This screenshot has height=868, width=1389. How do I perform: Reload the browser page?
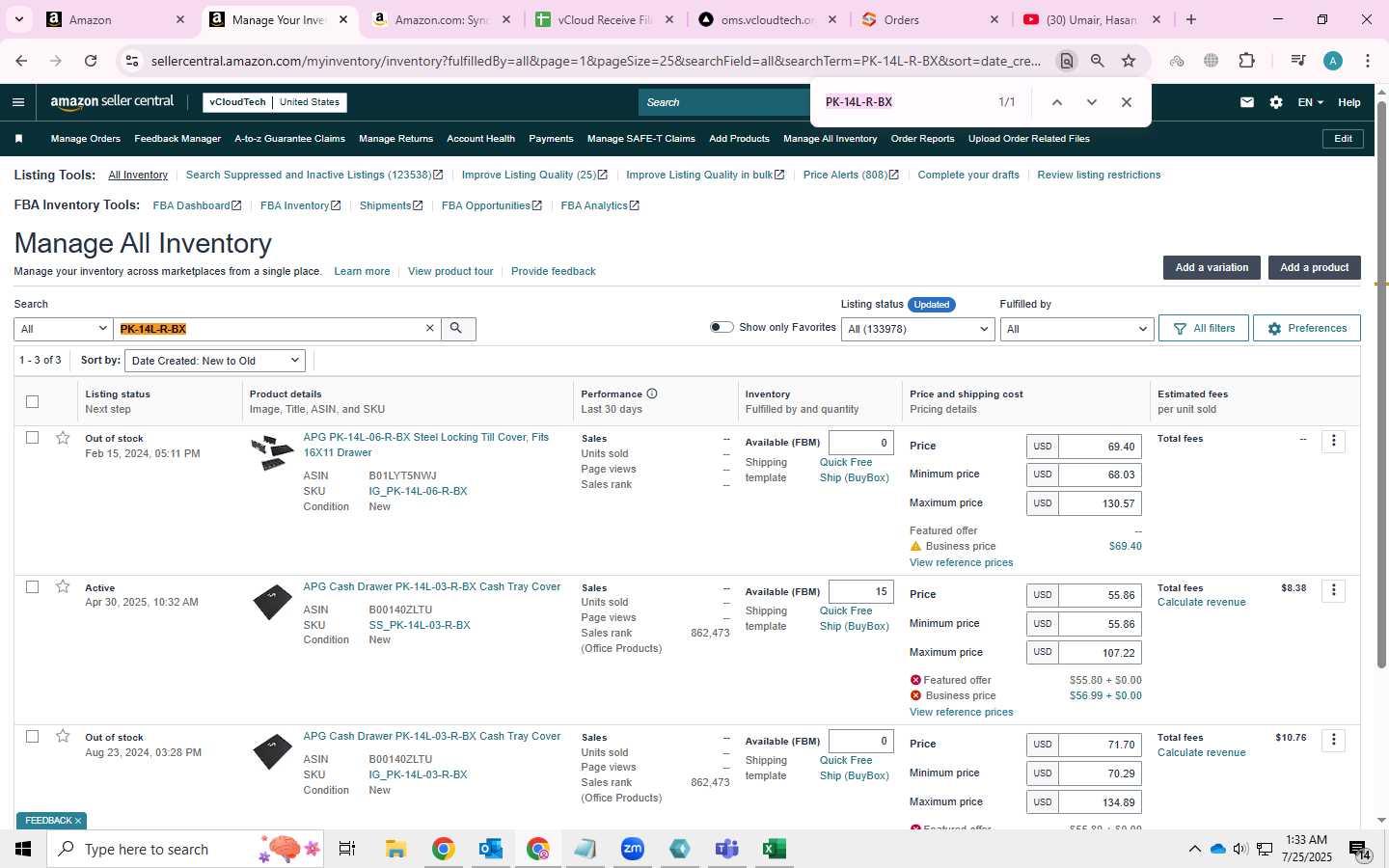pyautogui.click(x=91, y=61)
